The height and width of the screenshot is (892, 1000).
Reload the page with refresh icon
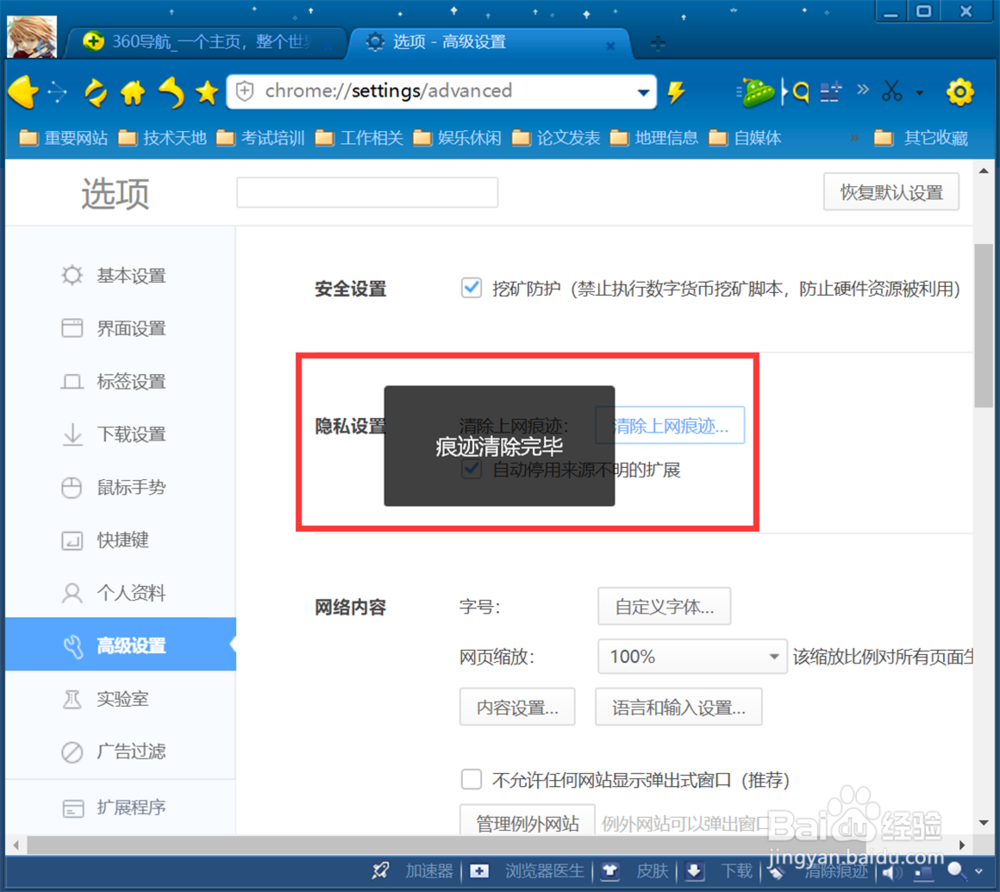[96, 93]
